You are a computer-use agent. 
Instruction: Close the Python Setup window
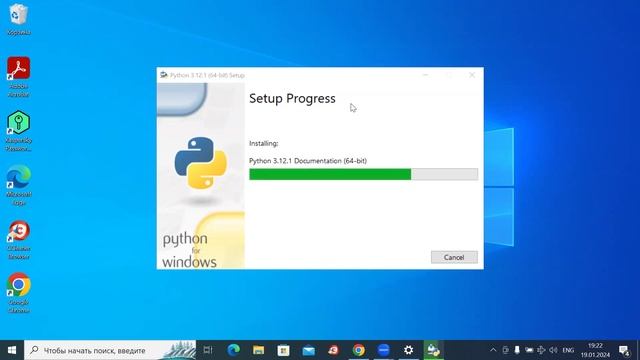click(472, 75)
